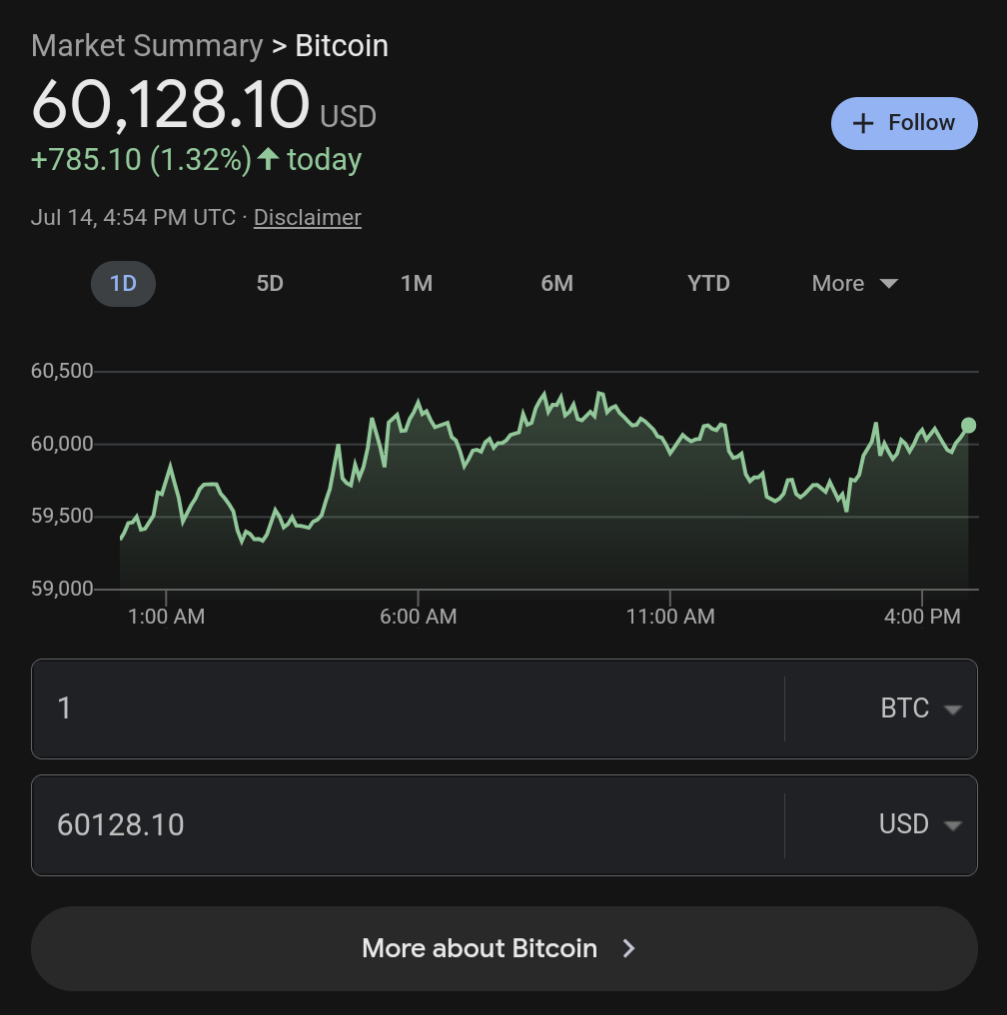Show the 6M price history
The height and width of the screenshot is (1015, 1007).
(557, 283)
